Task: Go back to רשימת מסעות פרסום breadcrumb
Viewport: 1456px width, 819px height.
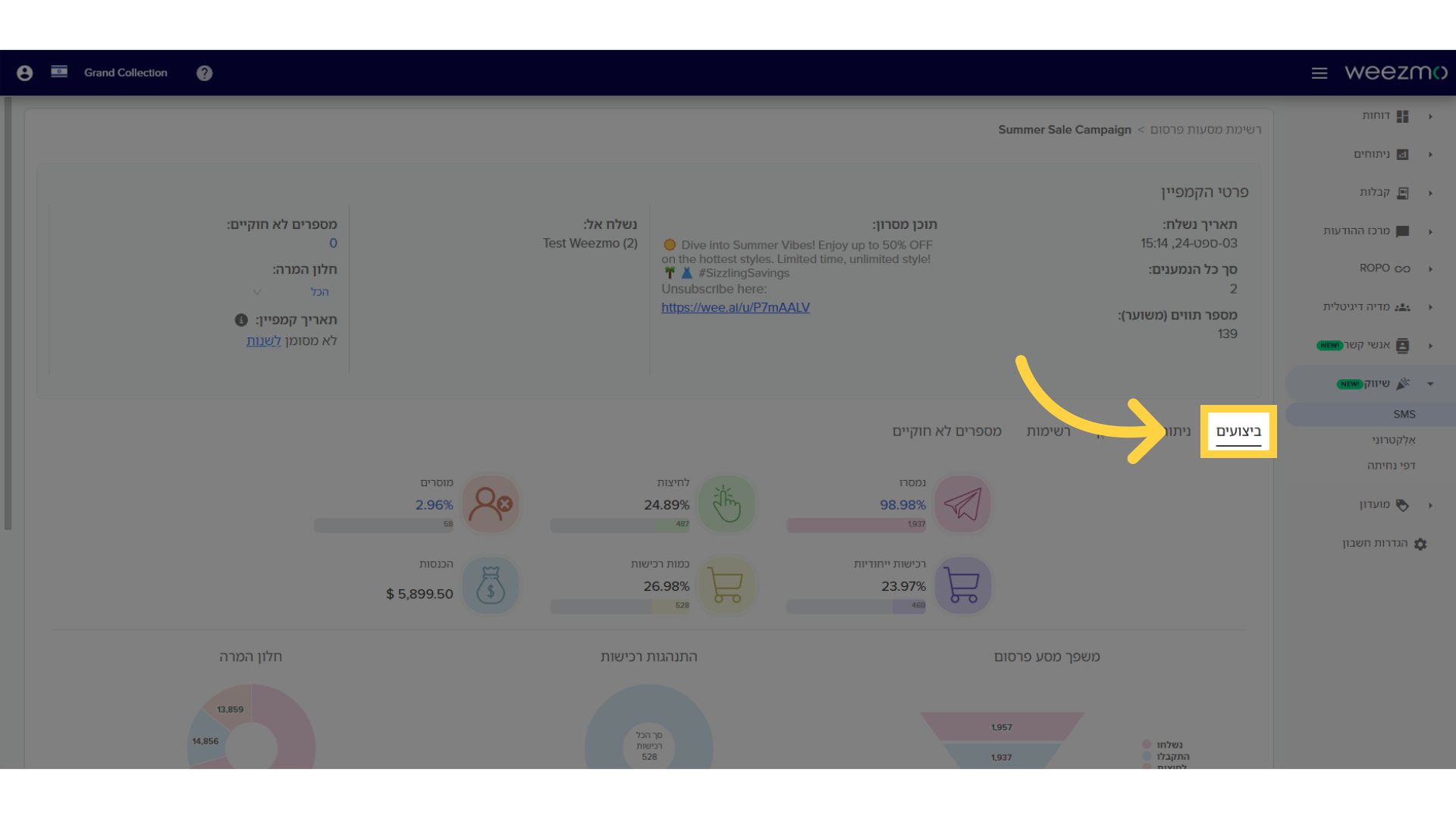Action: [1206, 130]
